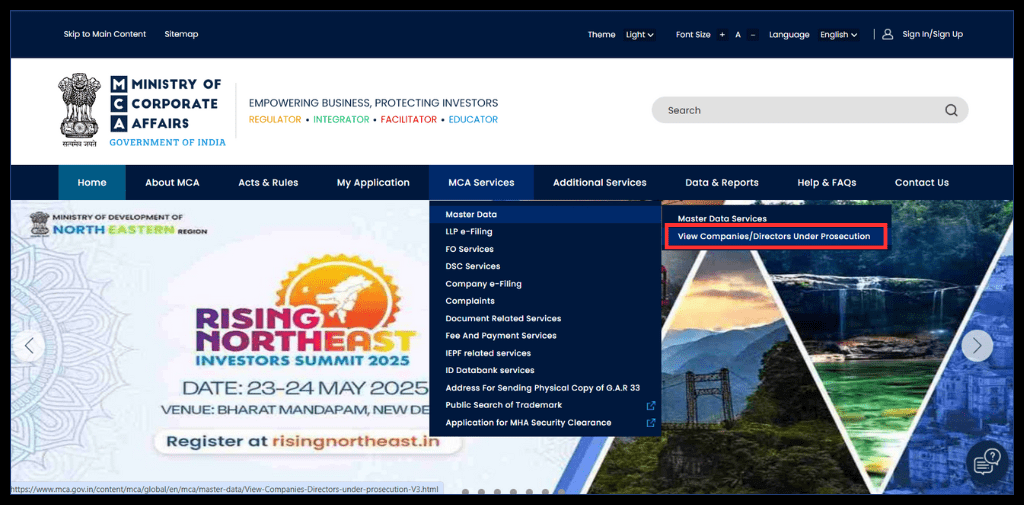Click the previous slide arrow on carousel
This screenshot has width=1024, height=505.
[x=28, y=346]
